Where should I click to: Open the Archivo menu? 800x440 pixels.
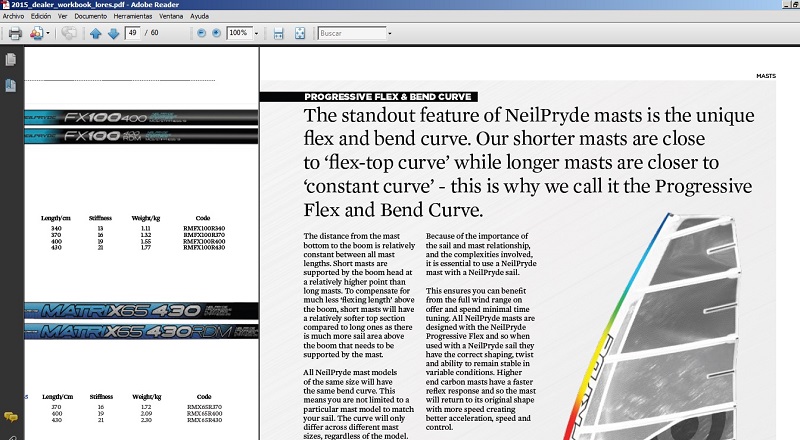(13, 16)
